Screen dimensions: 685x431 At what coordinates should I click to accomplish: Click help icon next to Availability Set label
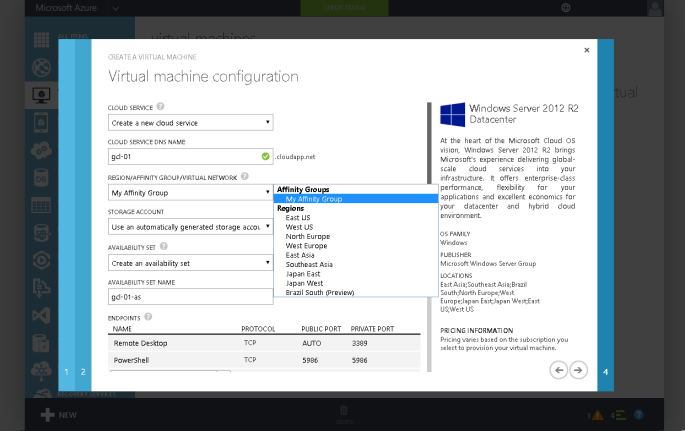click(163, 246)
